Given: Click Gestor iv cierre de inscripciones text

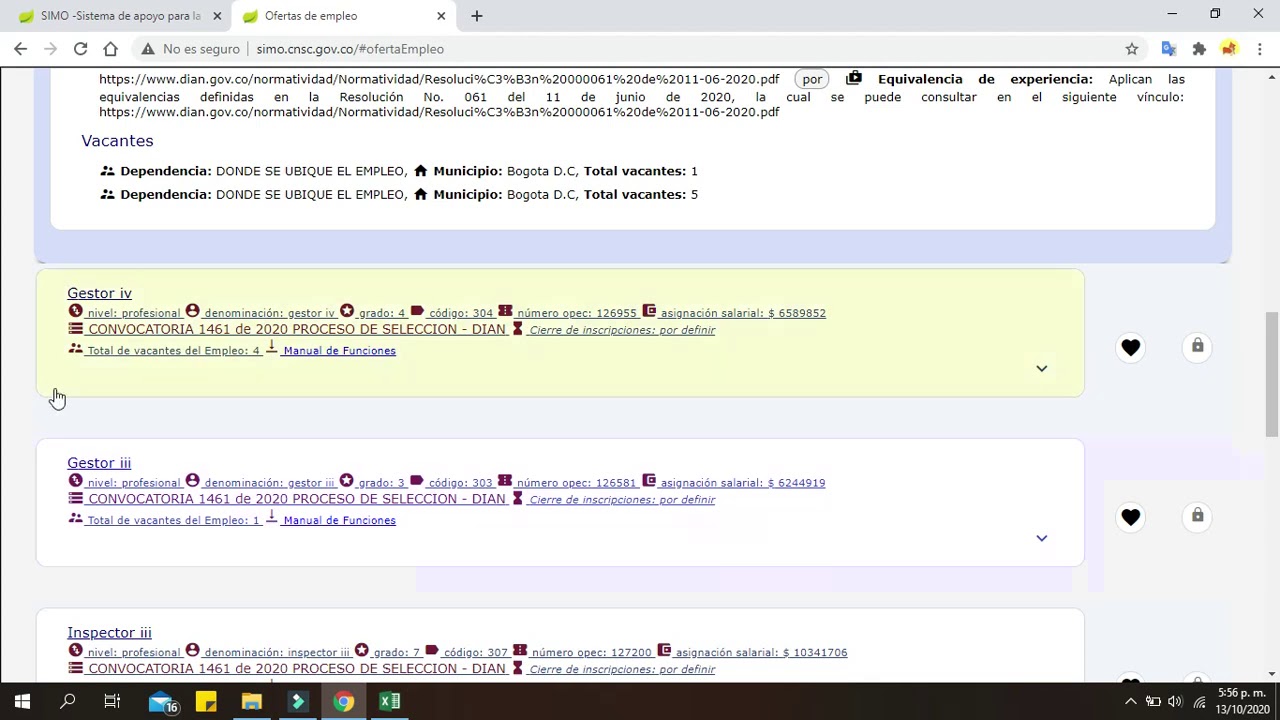Looking at the screenshot, I should (622, 330).
